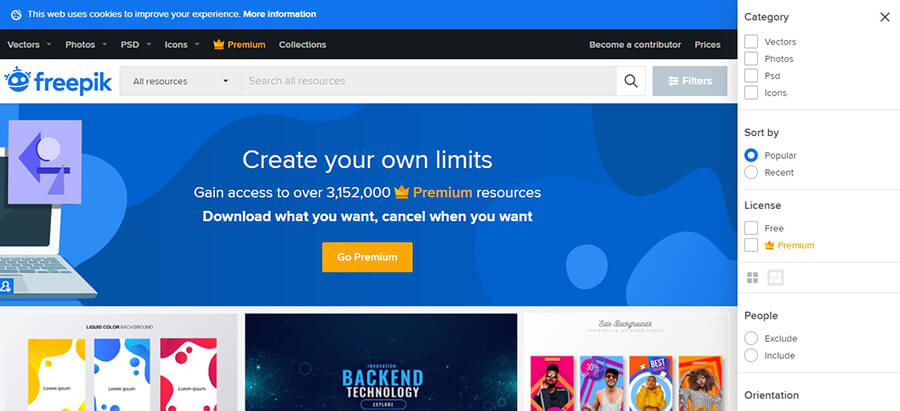
Task: Check the Free license checkbox
Action: point(751,228)
